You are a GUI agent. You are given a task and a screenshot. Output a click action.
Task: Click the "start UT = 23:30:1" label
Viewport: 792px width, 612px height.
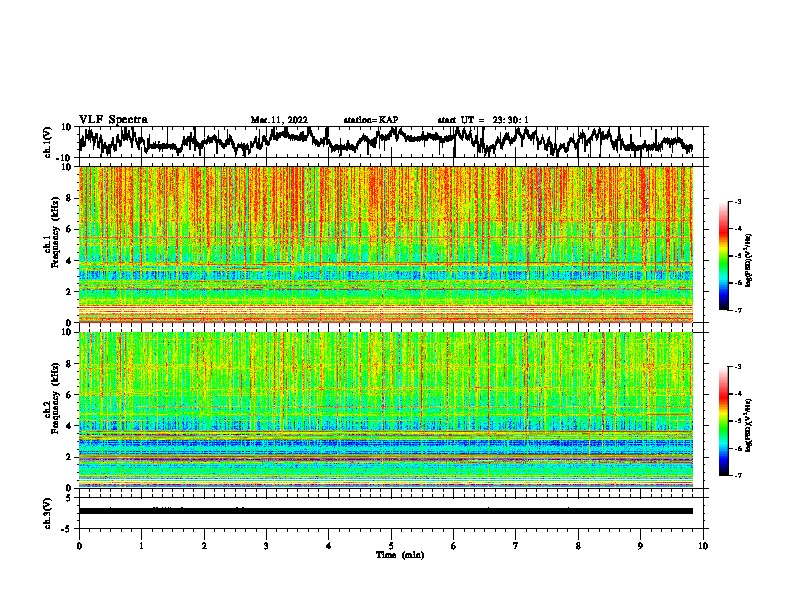click(x=483, y=120)
